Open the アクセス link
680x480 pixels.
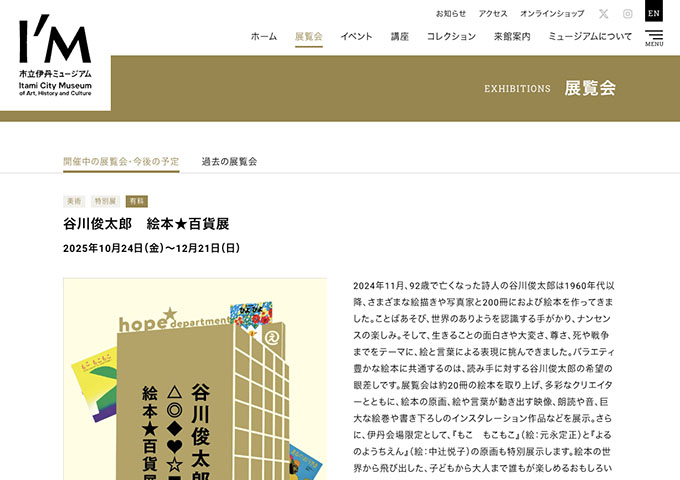[493, 14]
